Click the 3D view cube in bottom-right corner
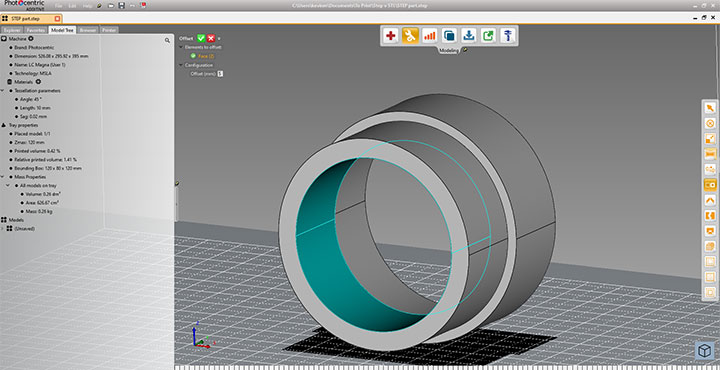The width and height of the screenshot is (720, 370). click(x=704, y=351)
